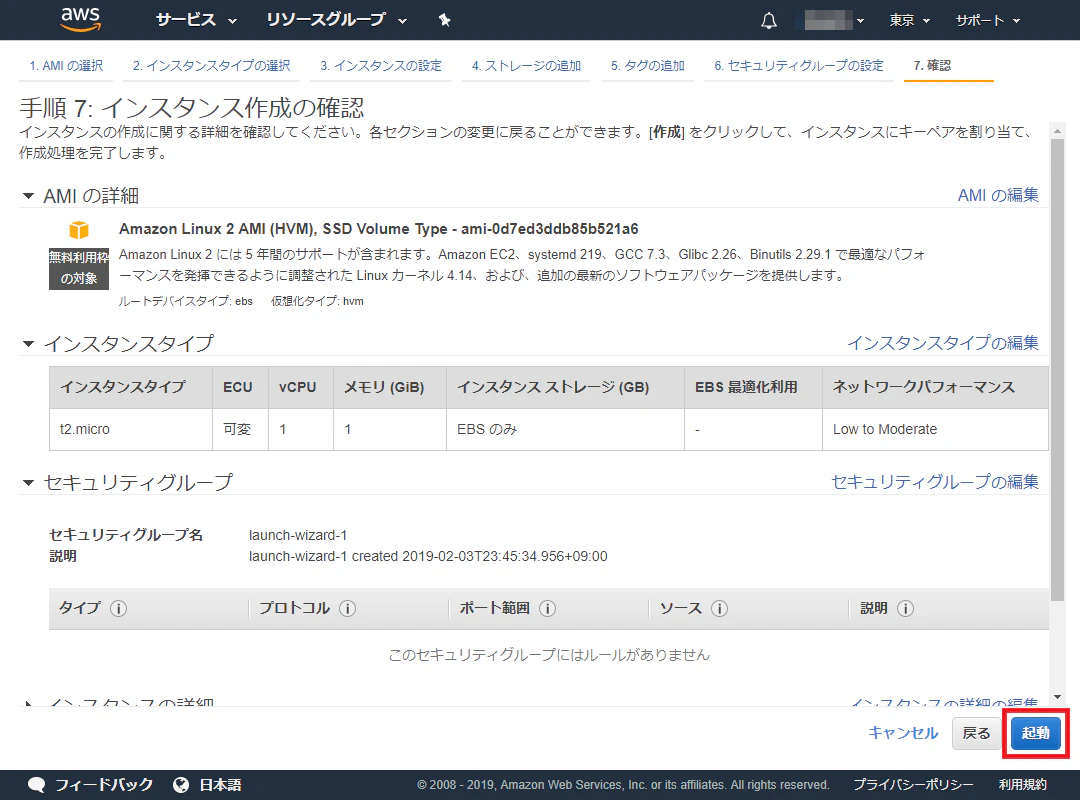Click the page vertical scrollbar thumb
The width and height of the screenshot is (1080, 800).
[1057, 369]
